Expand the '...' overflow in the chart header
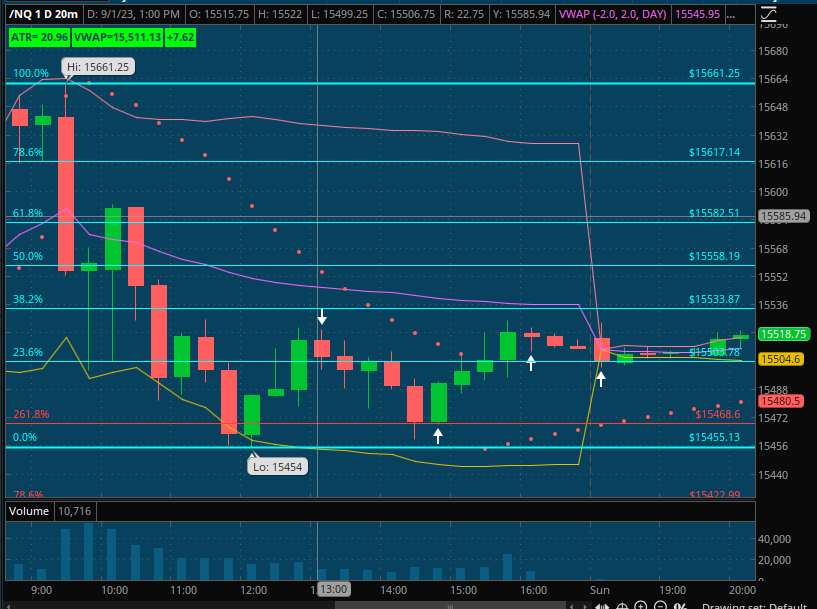Screen dimensions: 817x609 tap(731, 15)
